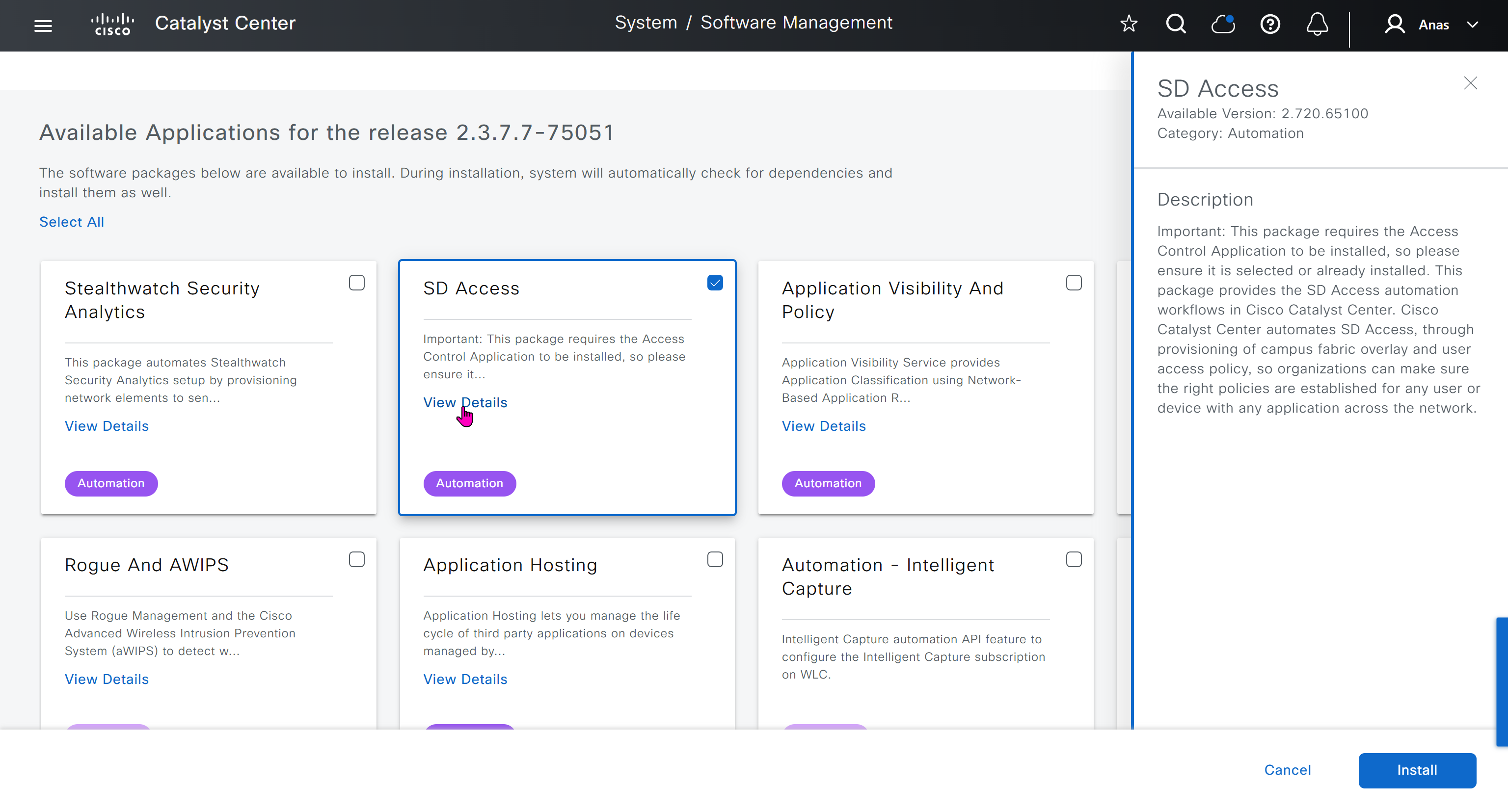This screenshot has width=1508, height=812.
Task: Click the Select All link
Action: [x=71, y=222]
